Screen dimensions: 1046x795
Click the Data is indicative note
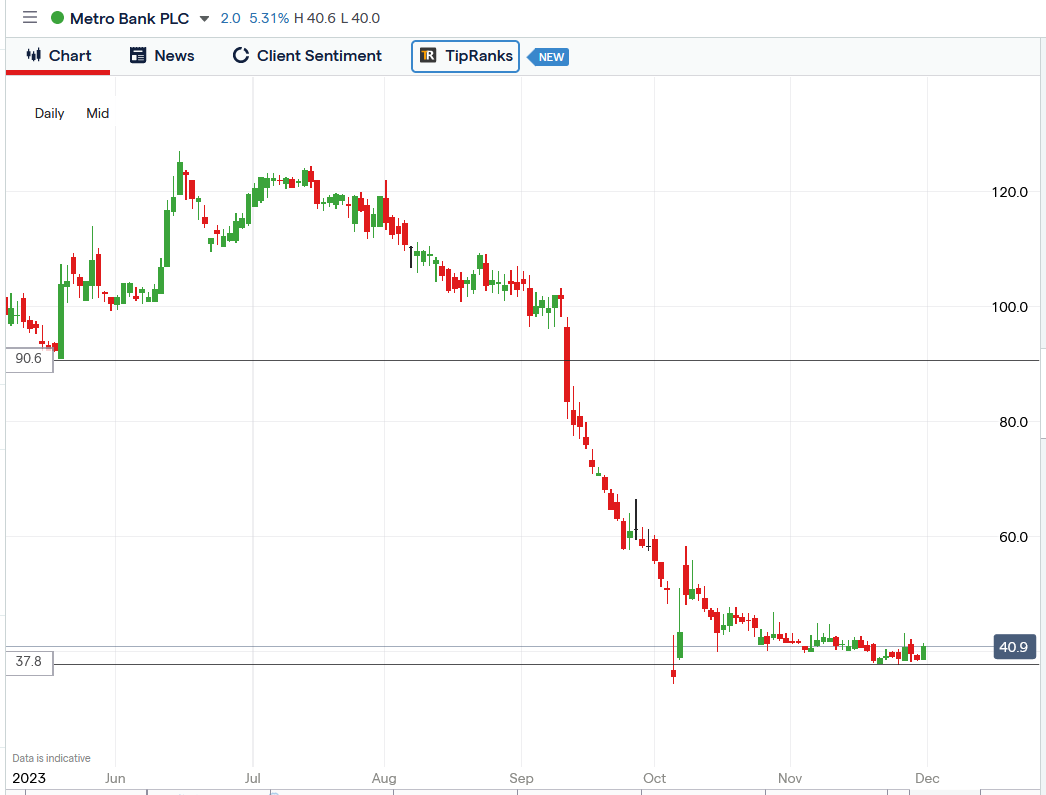click(x=51, y=758)
